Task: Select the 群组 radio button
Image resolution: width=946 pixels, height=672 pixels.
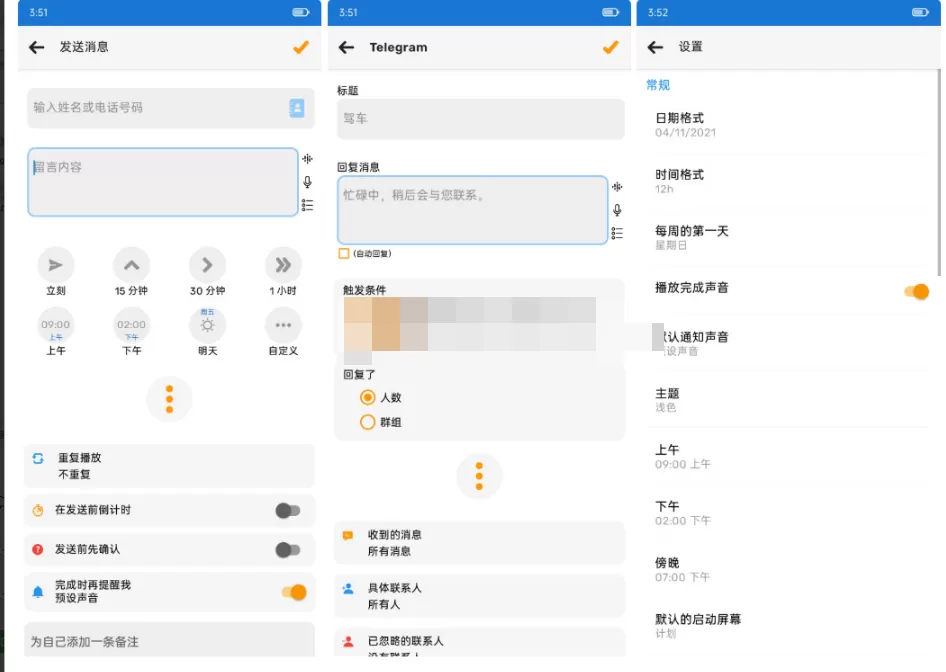Action: click(x=368, y=422)
